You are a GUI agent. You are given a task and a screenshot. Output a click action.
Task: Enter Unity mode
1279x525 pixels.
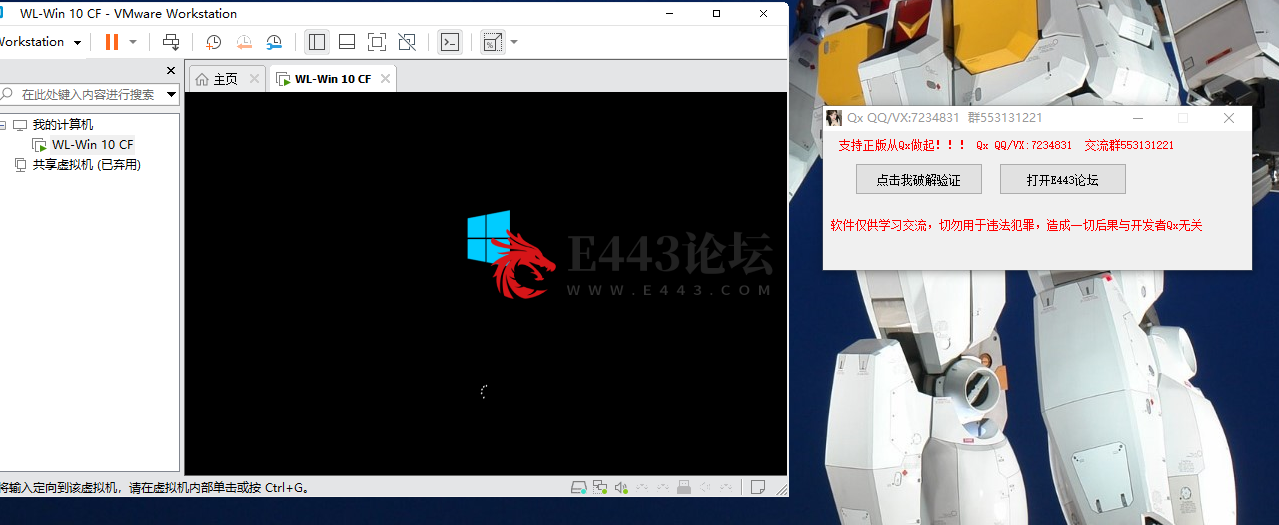407,42
